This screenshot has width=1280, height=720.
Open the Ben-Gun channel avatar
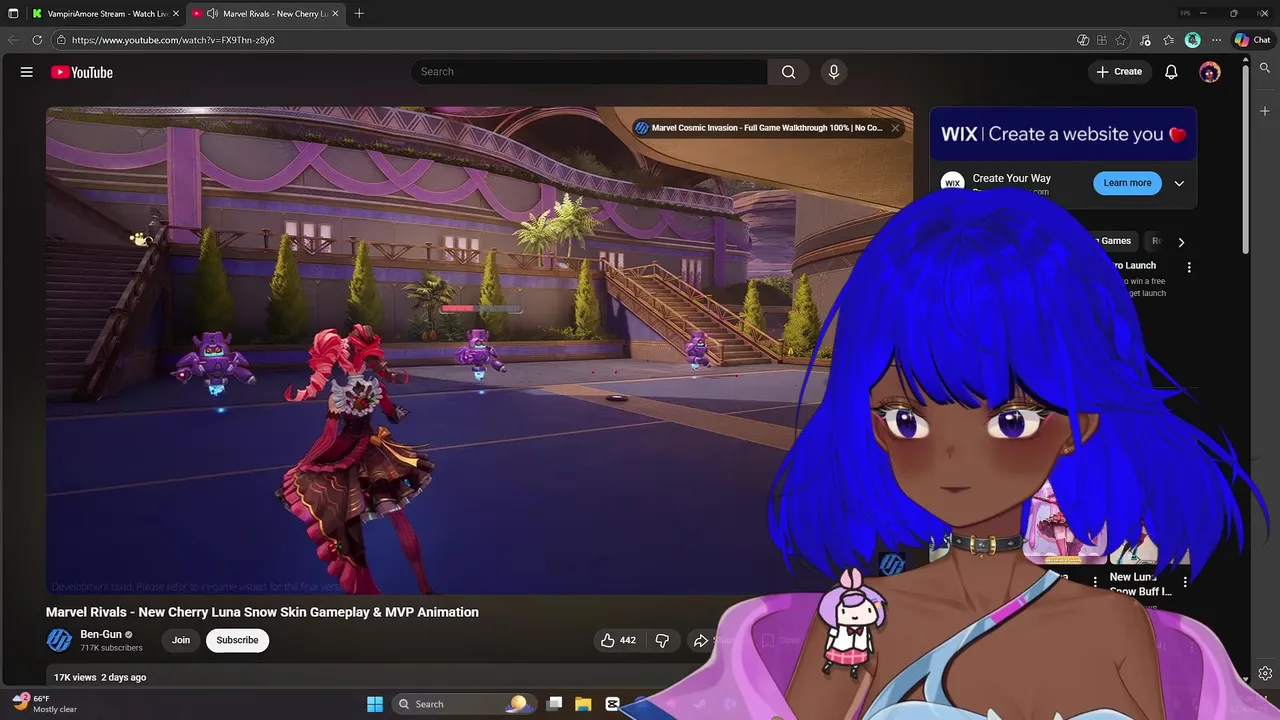pyautogui.click(x=60, y=640)
